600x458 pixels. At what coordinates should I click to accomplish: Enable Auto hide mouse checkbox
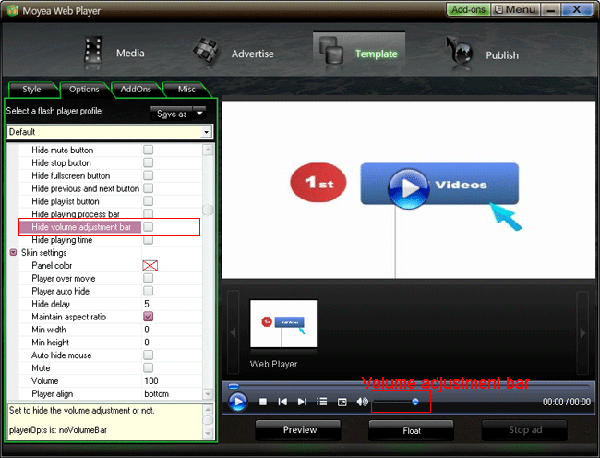(x=148, y=355)
